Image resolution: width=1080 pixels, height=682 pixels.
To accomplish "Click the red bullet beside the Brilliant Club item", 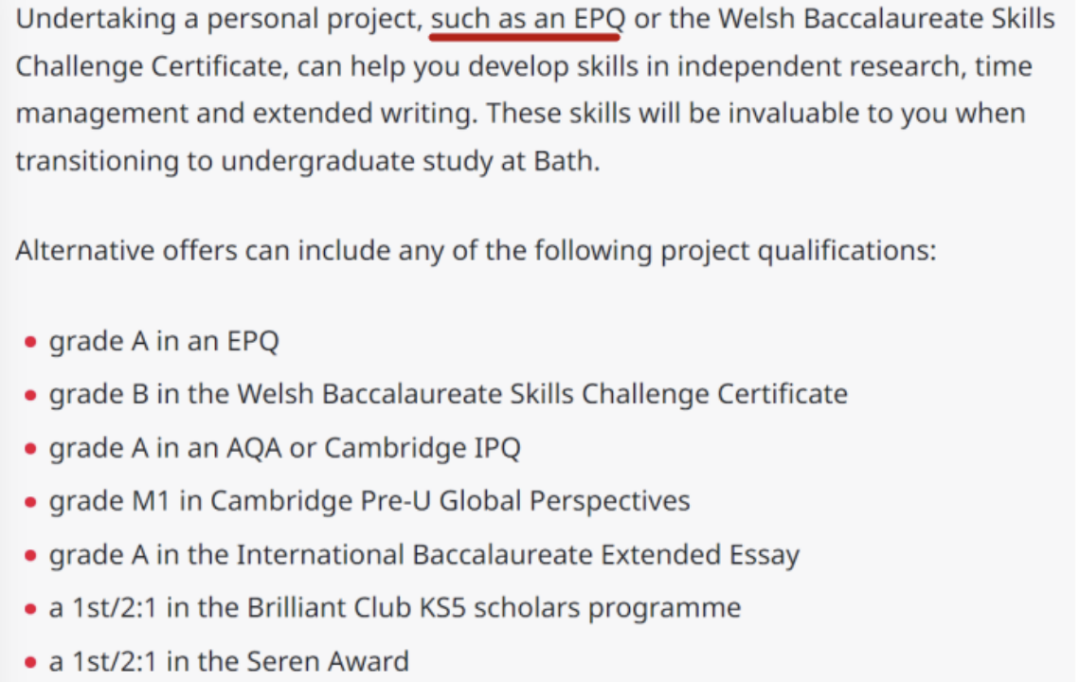I will [x=30, y=609].
